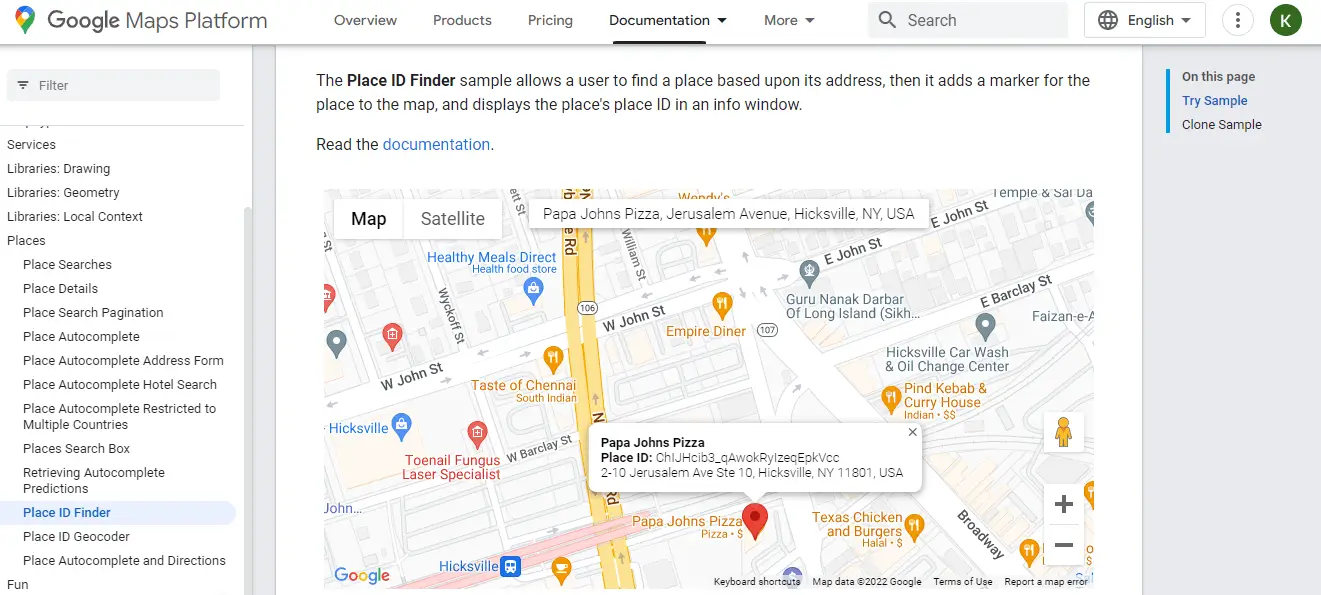Open the vertical dots more-options menu
The image size is (1321, 595).
point(1238,20)
